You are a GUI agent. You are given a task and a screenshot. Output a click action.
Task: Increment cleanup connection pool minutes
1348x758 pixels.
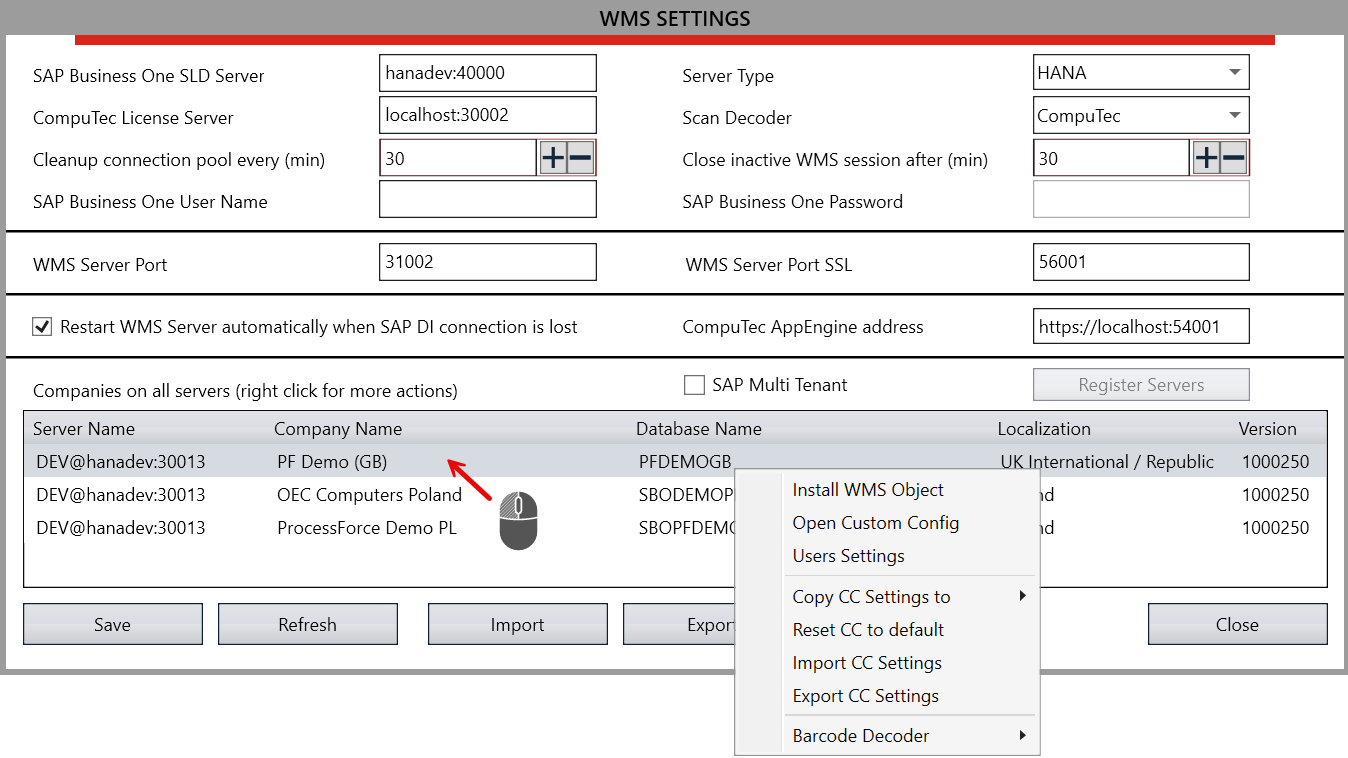pos(554,157)
